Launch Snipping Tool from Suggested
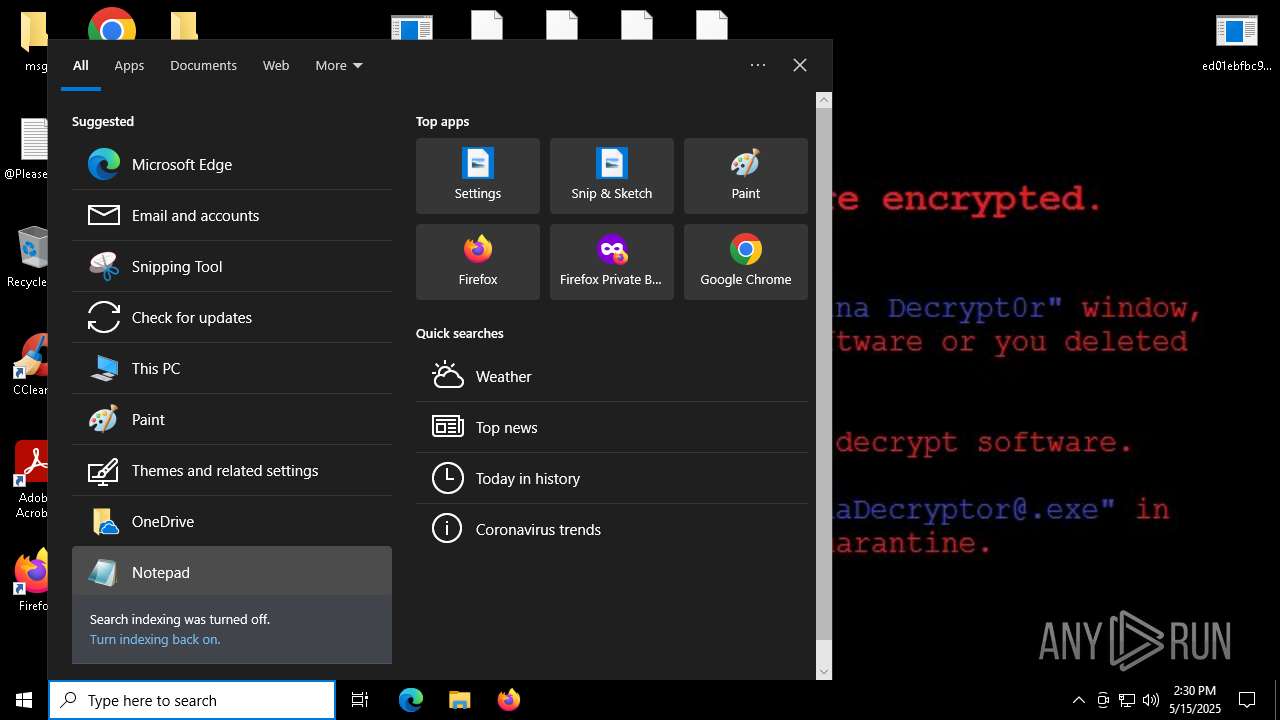 point(232,267)
